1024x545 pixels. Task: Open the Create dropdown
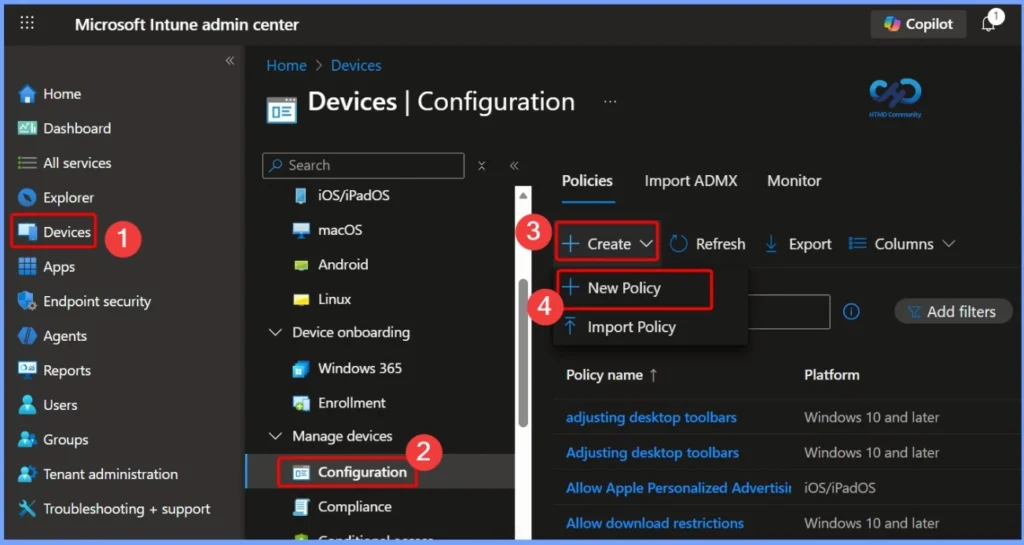click(607, 243)
